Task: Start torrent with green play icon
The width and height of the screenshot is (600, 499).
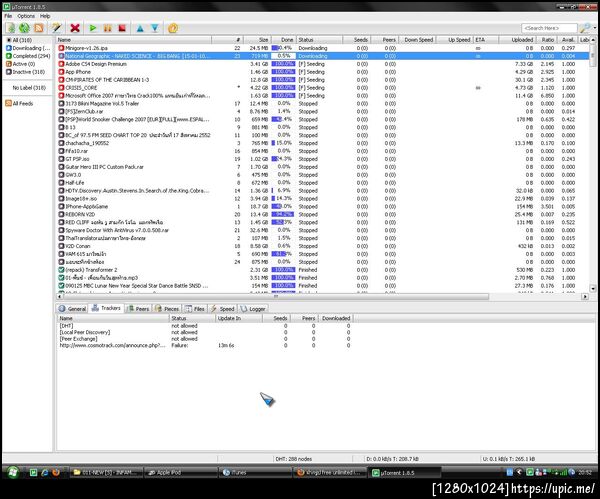Action: (93, 28)
